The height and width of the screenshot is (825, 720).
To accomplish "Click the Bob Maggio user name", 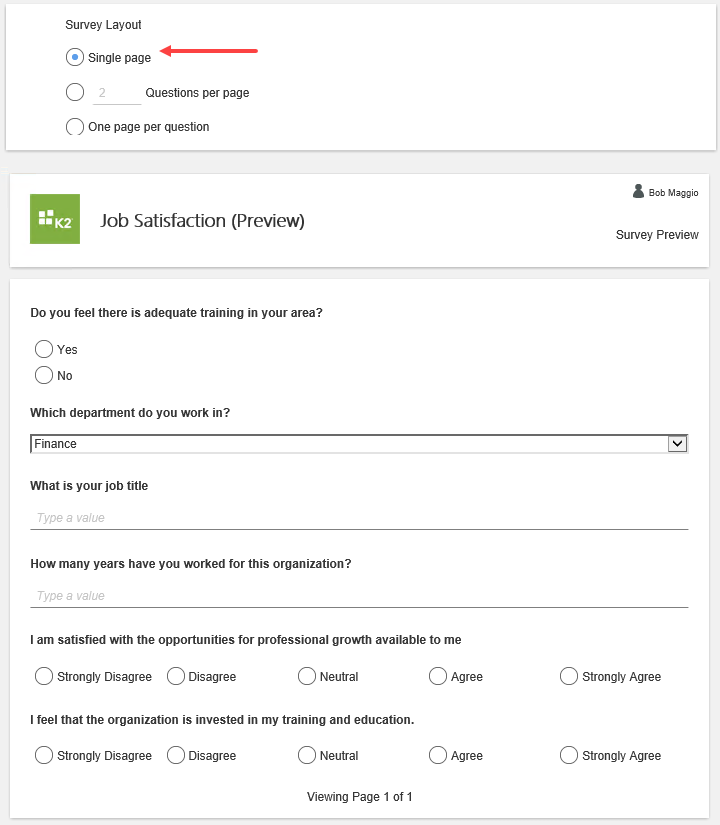I will 673,193.
